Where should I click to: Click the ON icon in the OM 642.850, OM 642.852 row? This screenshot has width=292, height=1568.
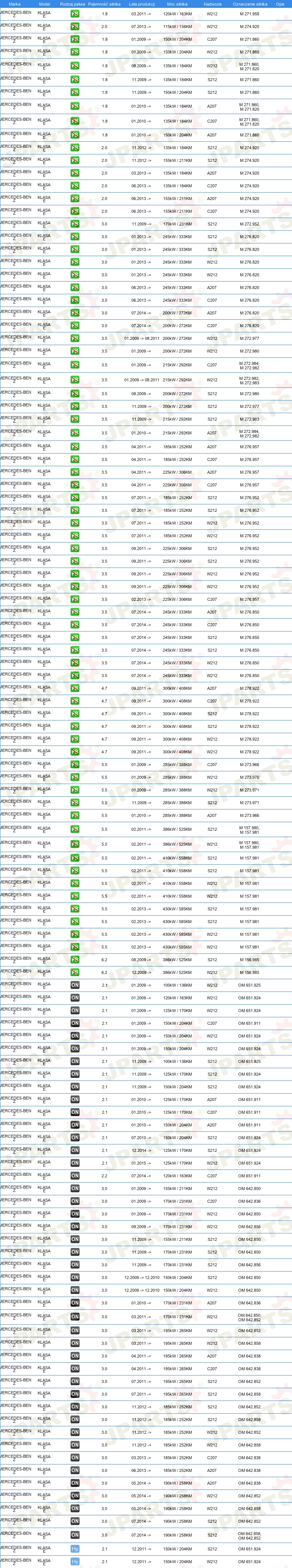point(75,1317)
